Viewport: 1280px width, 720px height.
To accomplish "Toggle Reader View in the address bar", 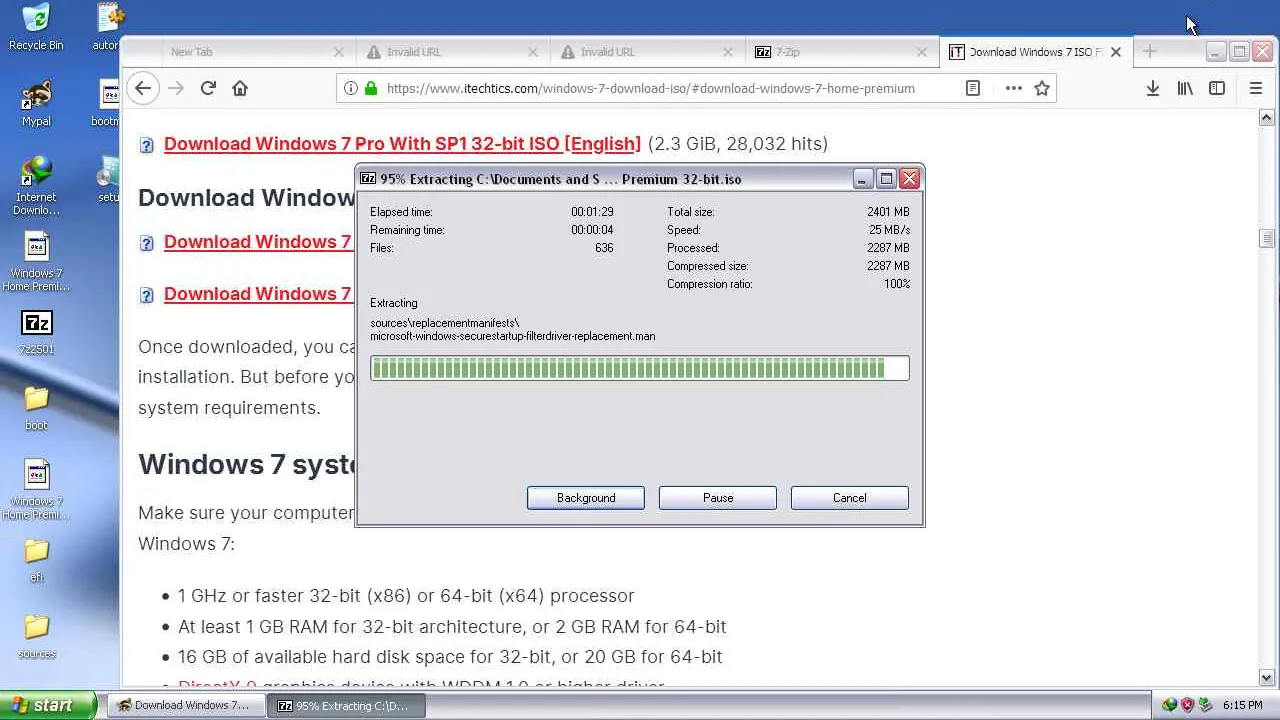I will point(972,88).
